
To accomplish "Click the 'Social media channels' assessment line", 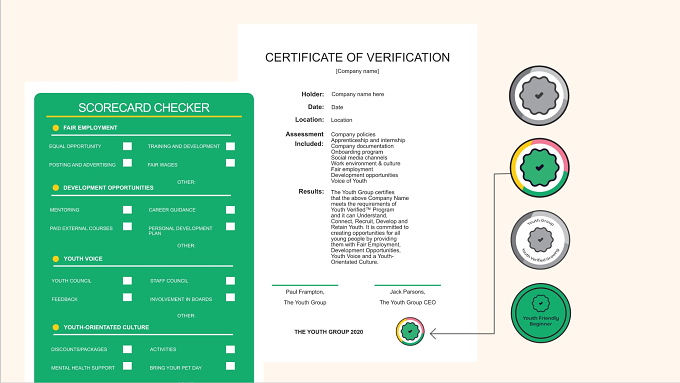I will pos(359,158).
